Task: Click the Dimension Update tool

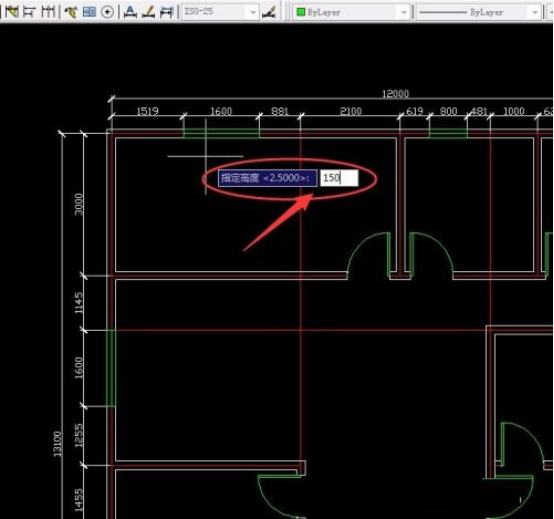Action: pos(166,12)
